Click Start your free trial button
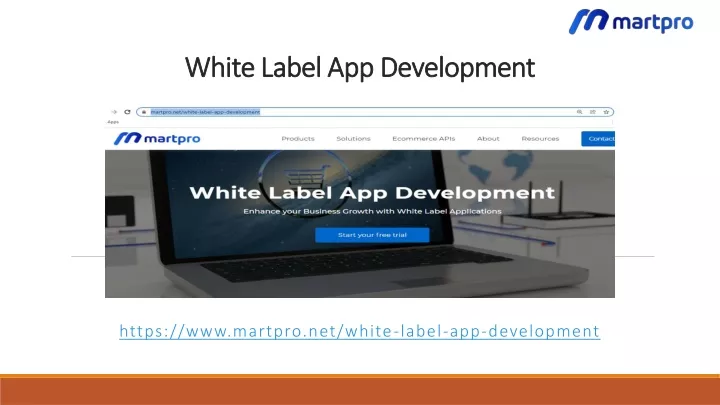This screenshot has width=720, height=405. coord(372,235)
